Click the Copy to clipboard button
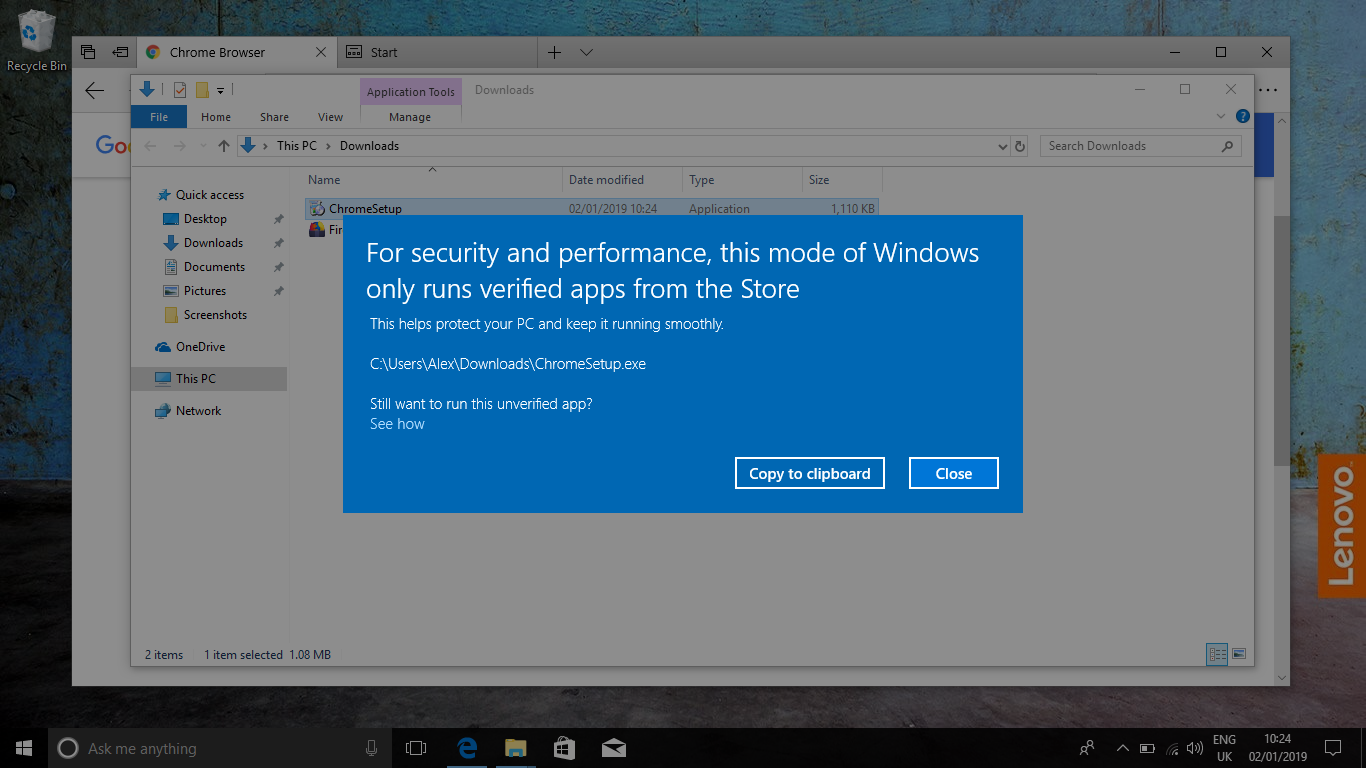 810,472
